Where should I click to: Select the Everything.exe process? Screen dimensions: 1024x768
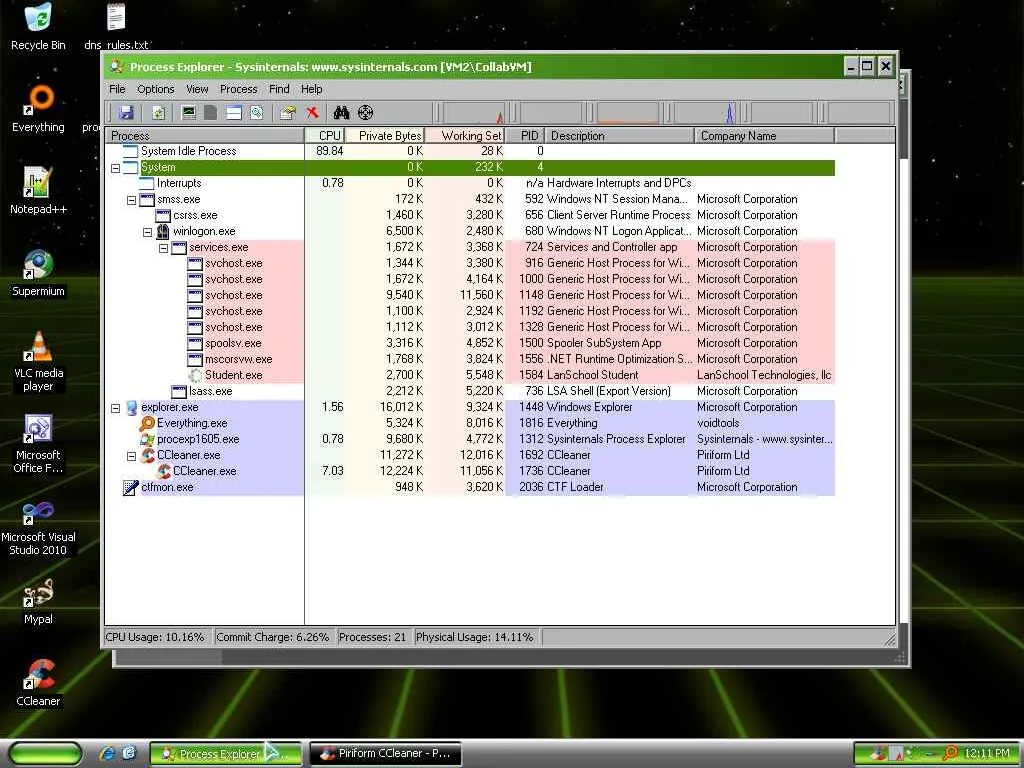[x=470, y=423]
